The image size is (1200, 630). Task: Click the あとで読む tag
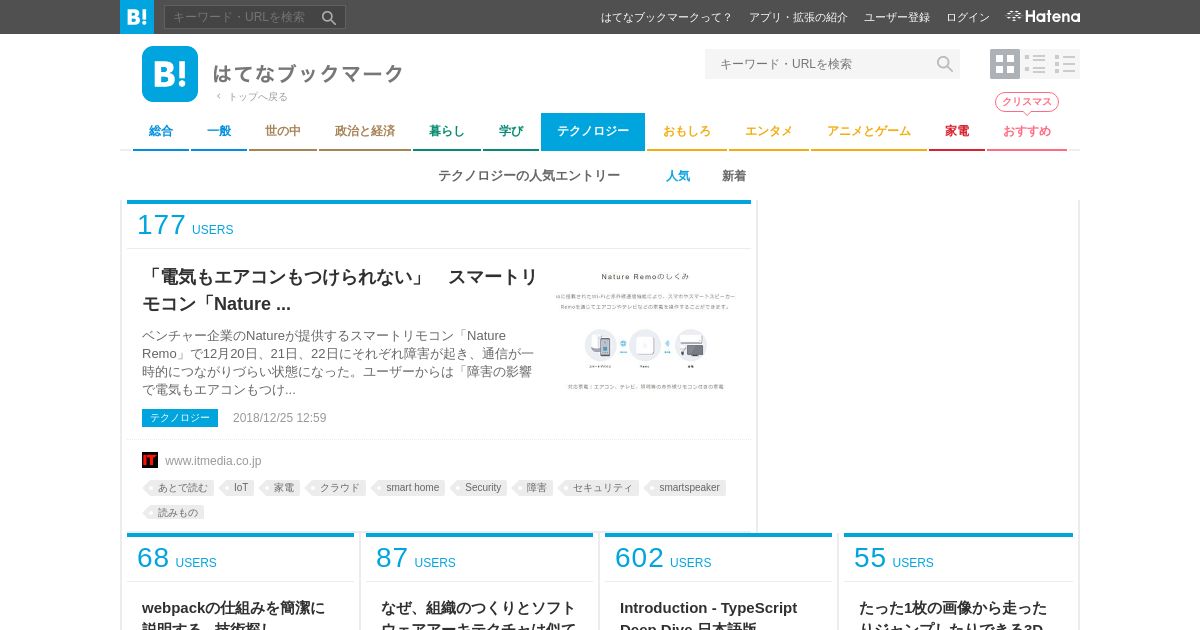pyautogui.click(x=180, y=488)
